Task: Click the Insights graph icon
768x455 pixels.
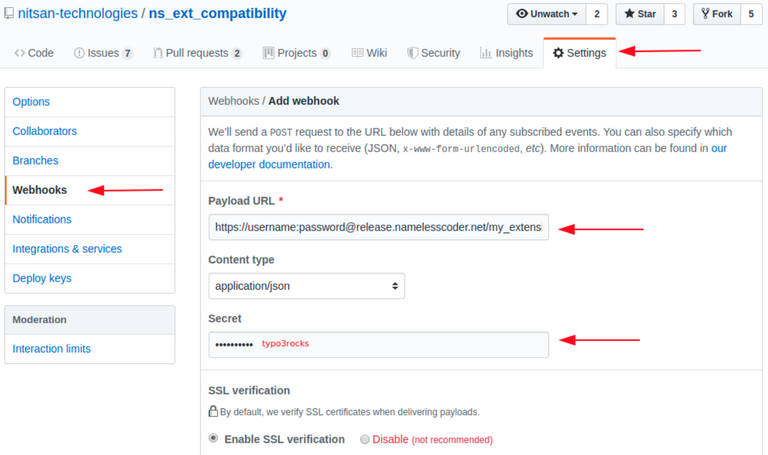Action: pos(485,53)
